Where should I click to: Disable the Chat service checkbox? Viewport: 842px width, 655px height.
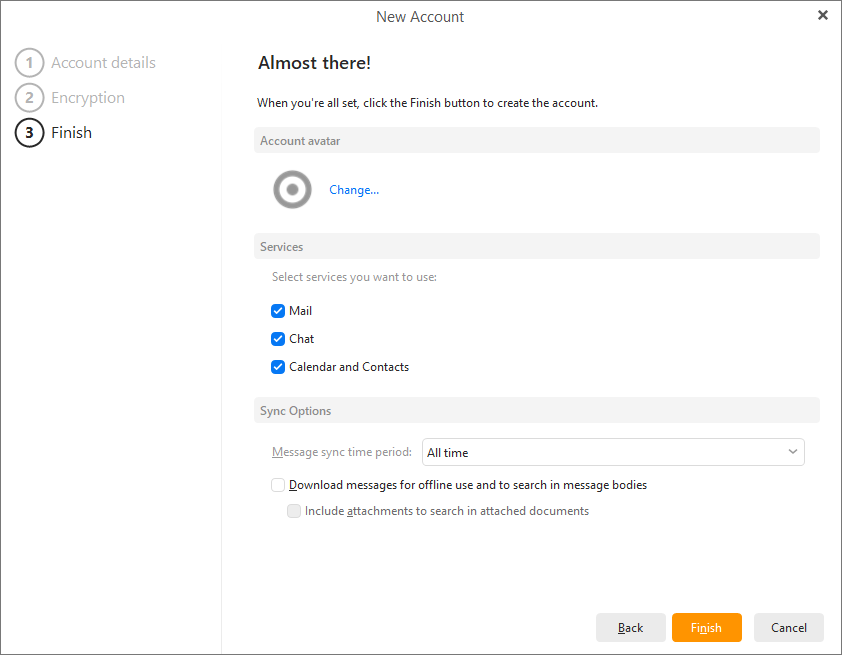pyautogui.click(x=278, y=339)
